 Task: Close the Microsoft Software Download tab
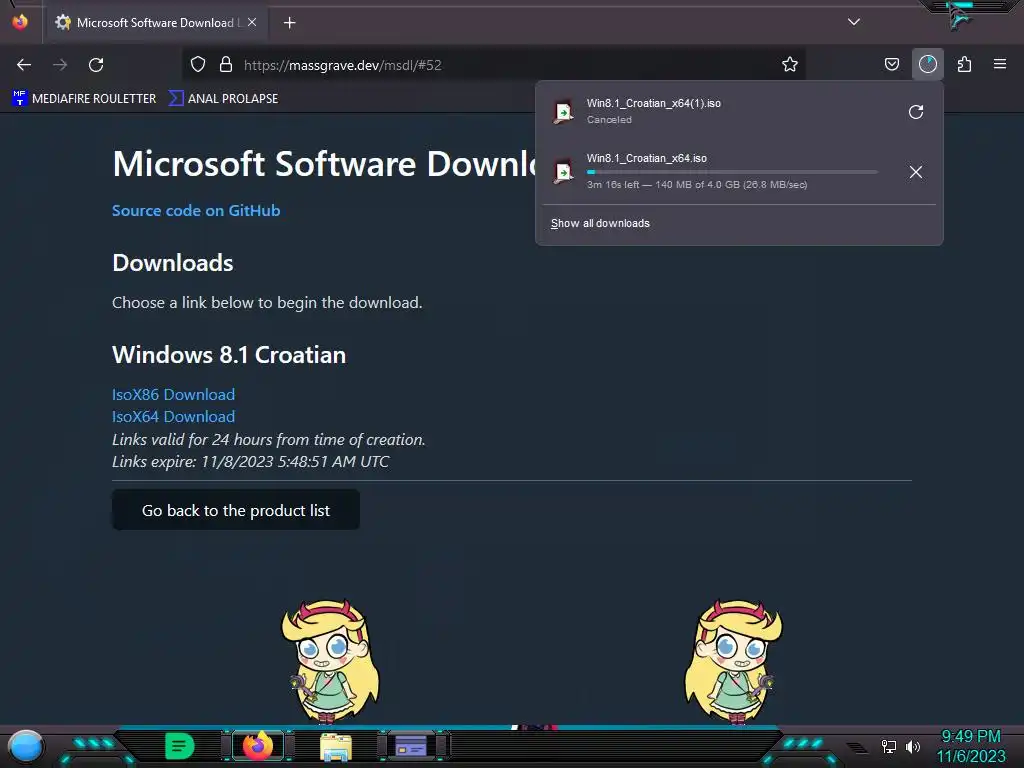click(x=252, y=22)
